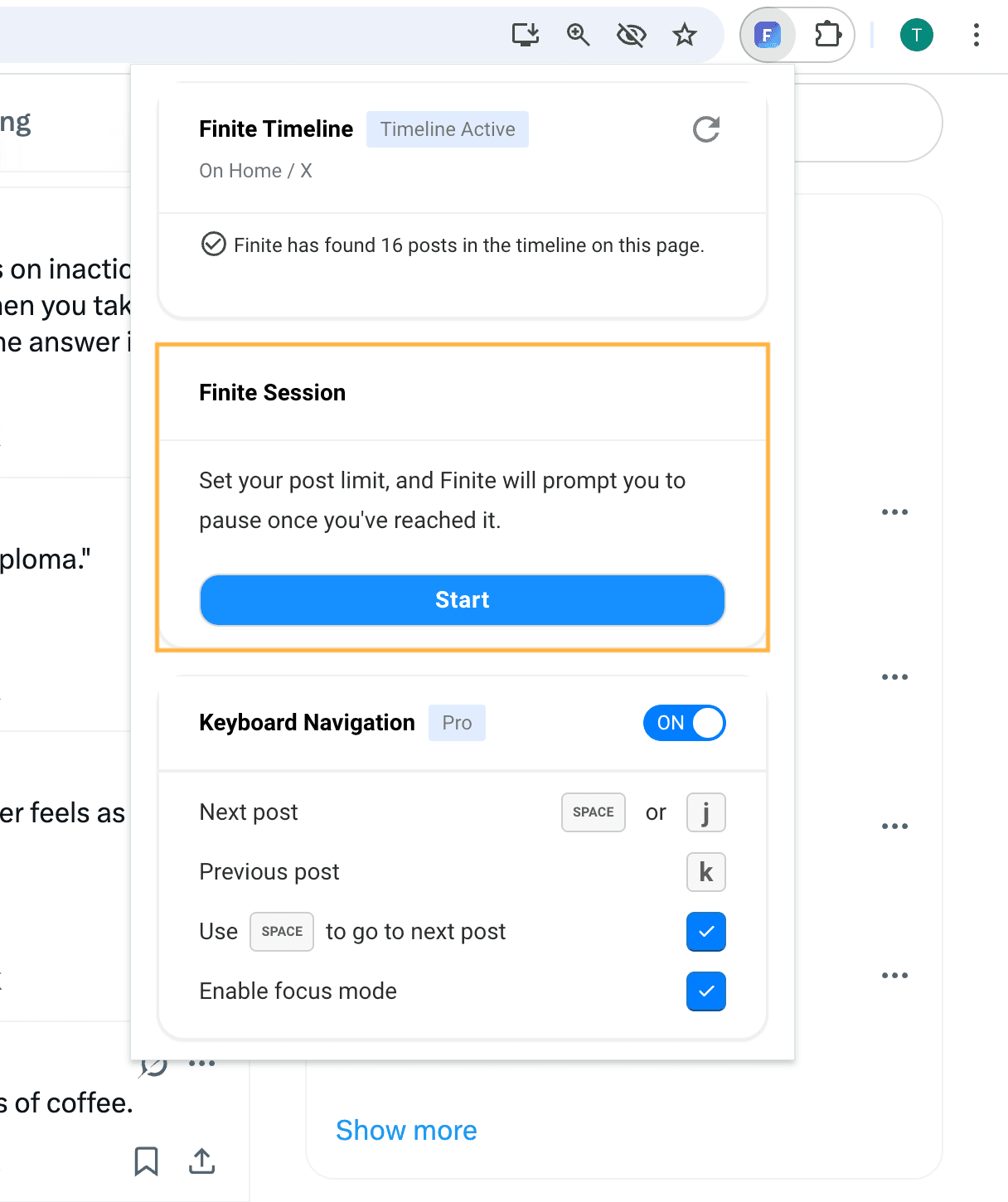This screenshot has width=1008, height=1202.
Task: Click the Timeline Active status badge
Action: click(x=447, y=129)
